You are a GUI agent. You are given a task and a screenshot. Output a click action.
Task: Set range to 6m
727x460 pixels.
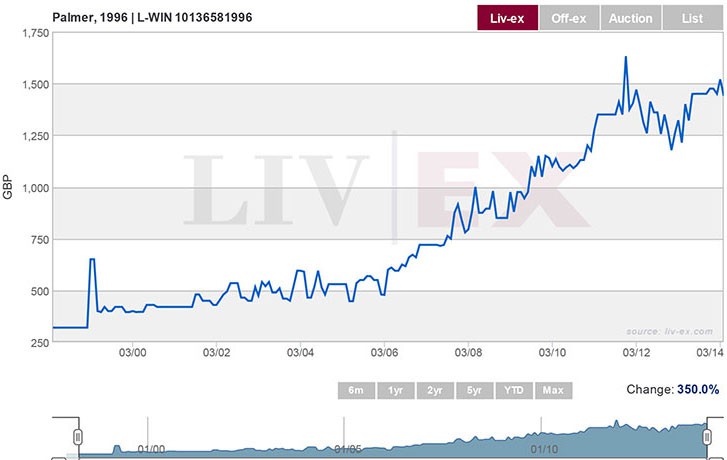point(356,390)
